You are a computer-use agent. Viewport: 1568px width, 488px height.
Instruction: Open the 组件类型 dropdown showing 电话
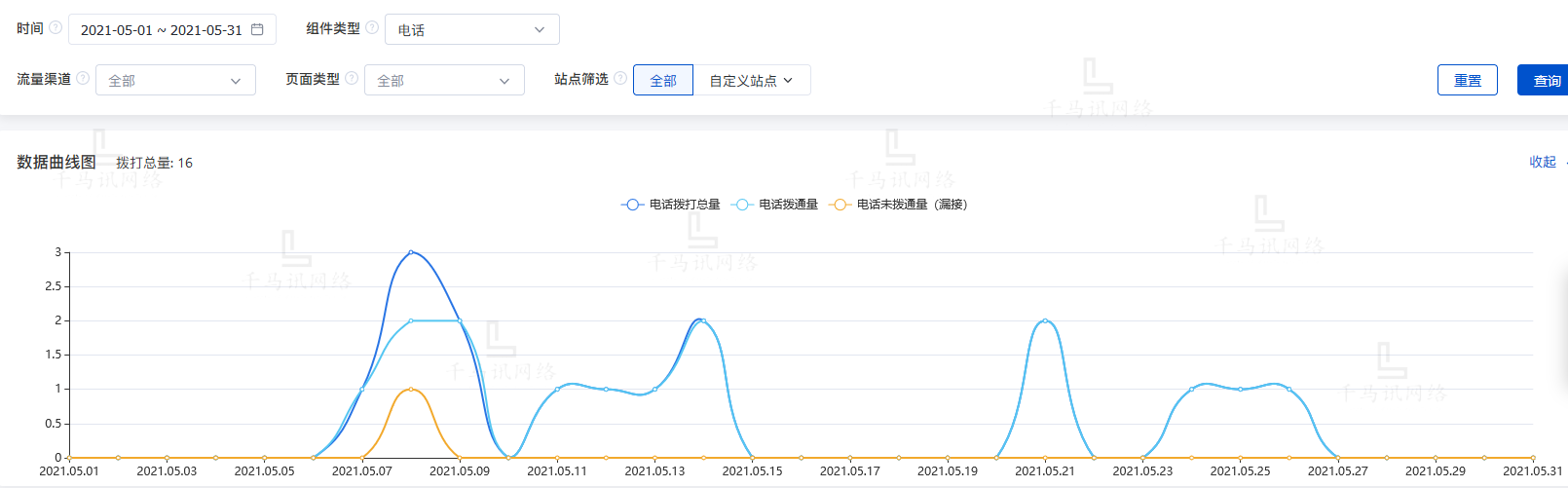coord(471,30)
